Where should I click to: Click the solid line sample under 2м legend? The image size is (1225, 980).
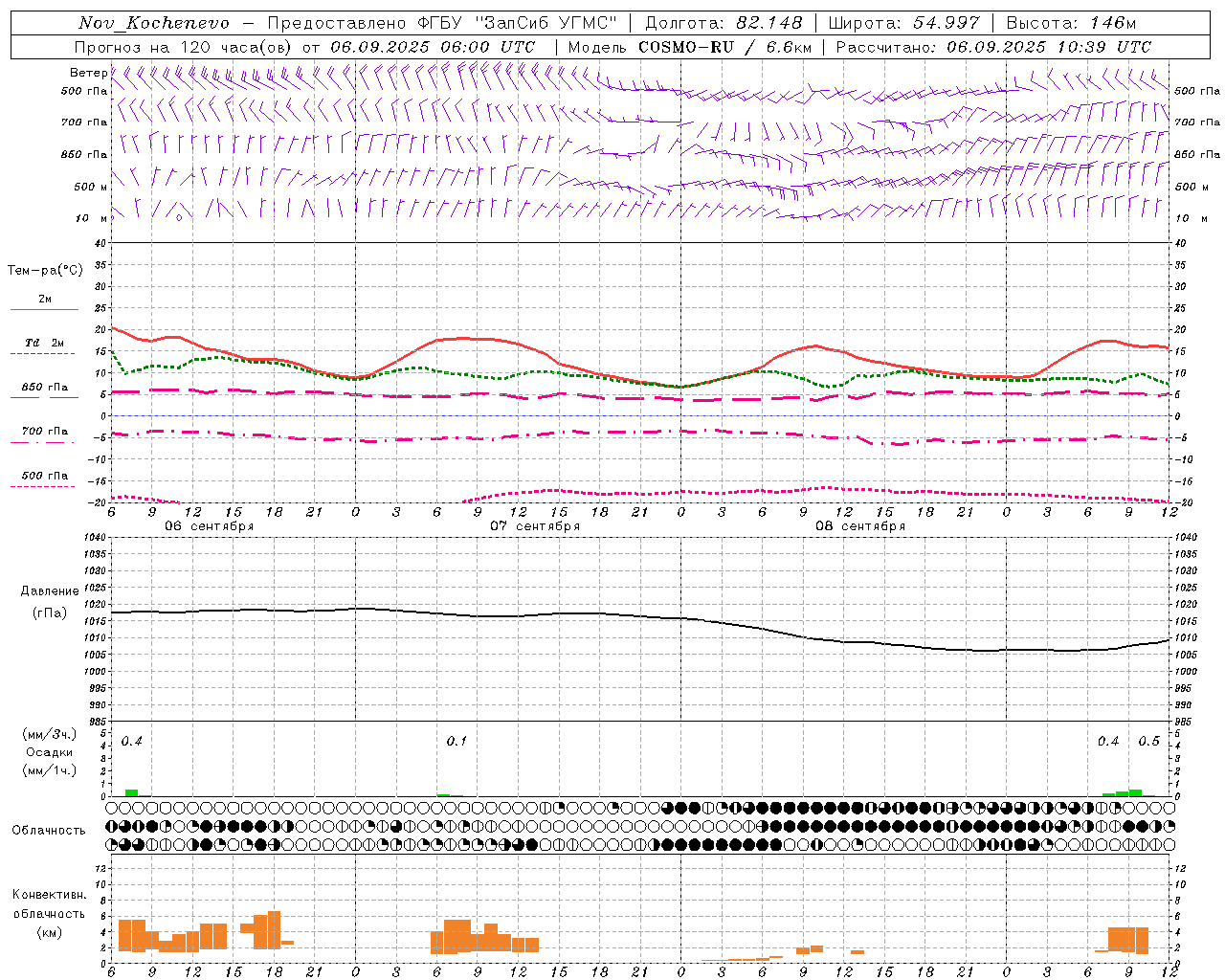pyautogui.click(x=44, y=309)
